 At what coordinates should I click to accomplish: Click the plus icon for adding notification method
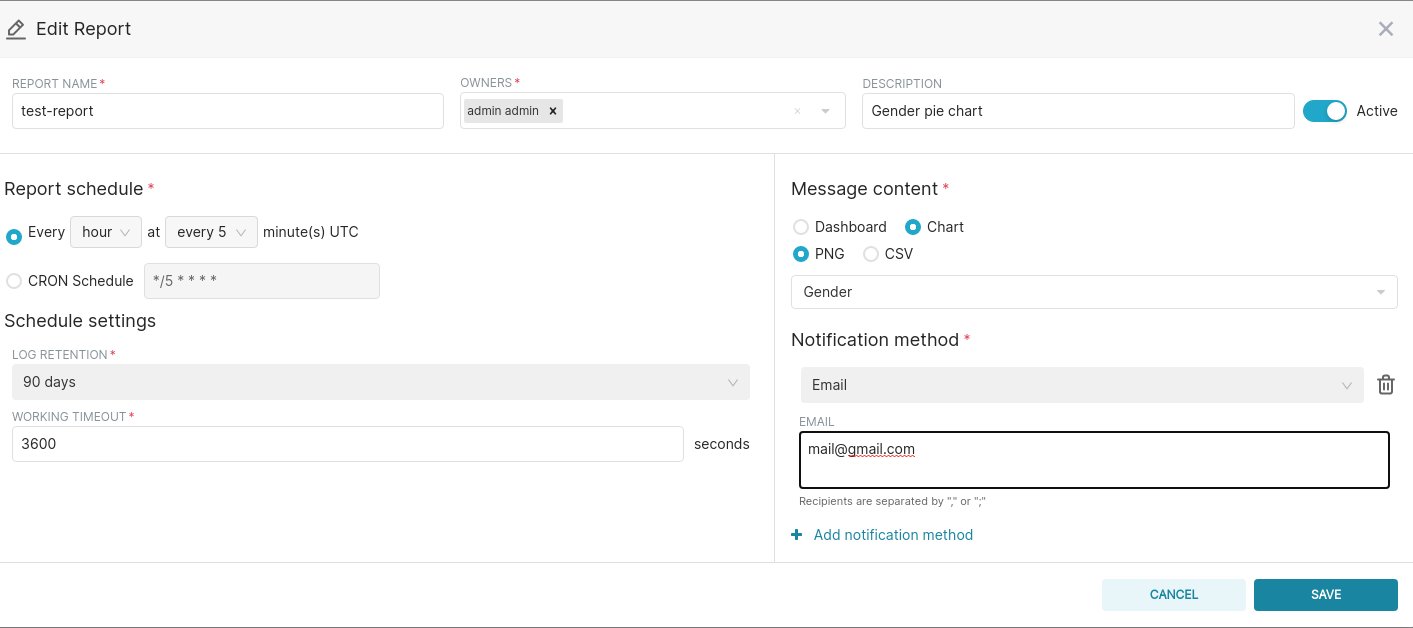797,535
